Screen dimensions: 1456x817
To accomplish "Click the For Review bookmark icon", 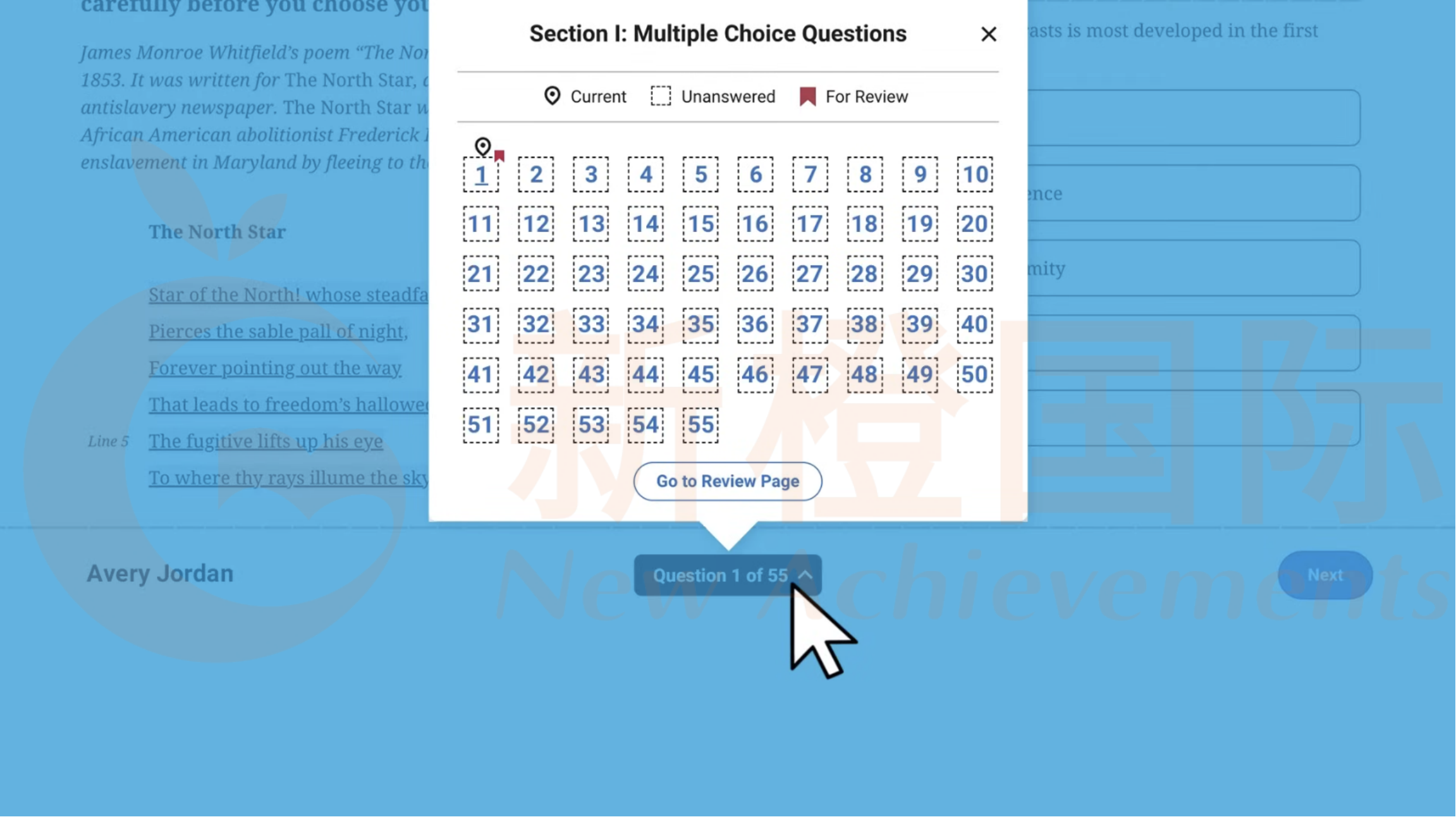I will tap(807, 97).
